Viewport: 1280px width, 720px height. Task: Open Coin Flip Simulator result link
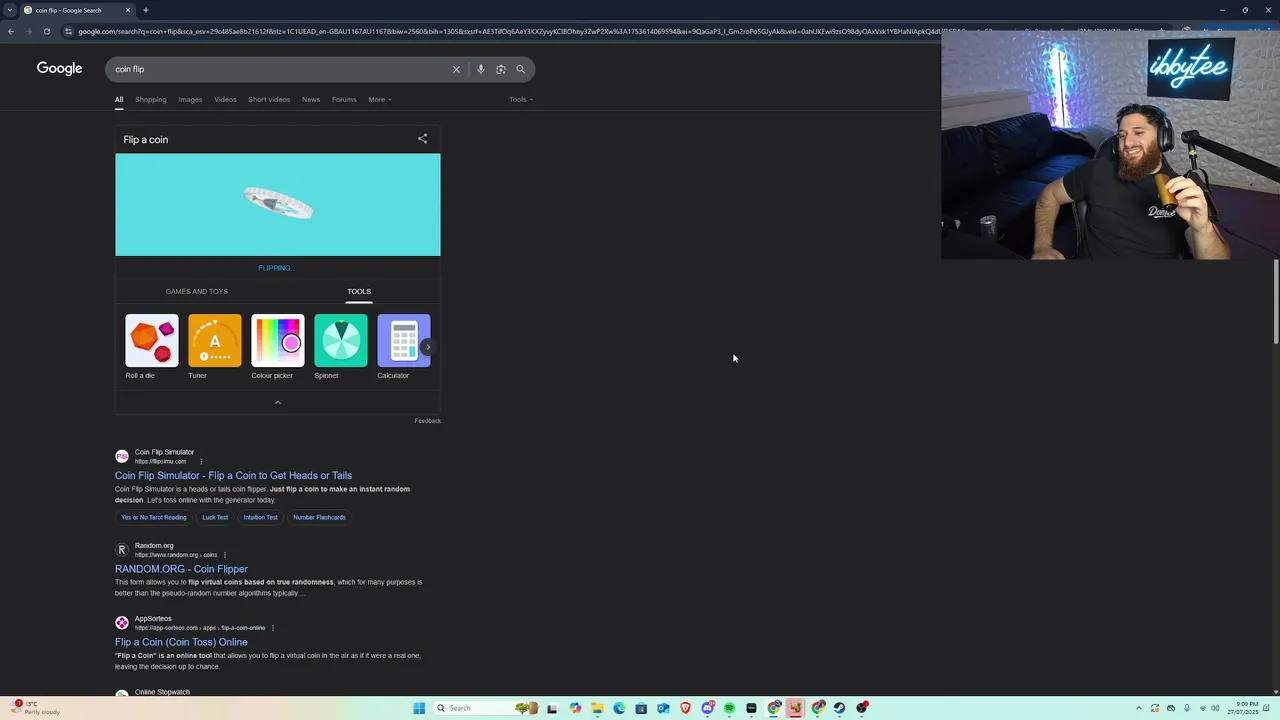[233, 476]
